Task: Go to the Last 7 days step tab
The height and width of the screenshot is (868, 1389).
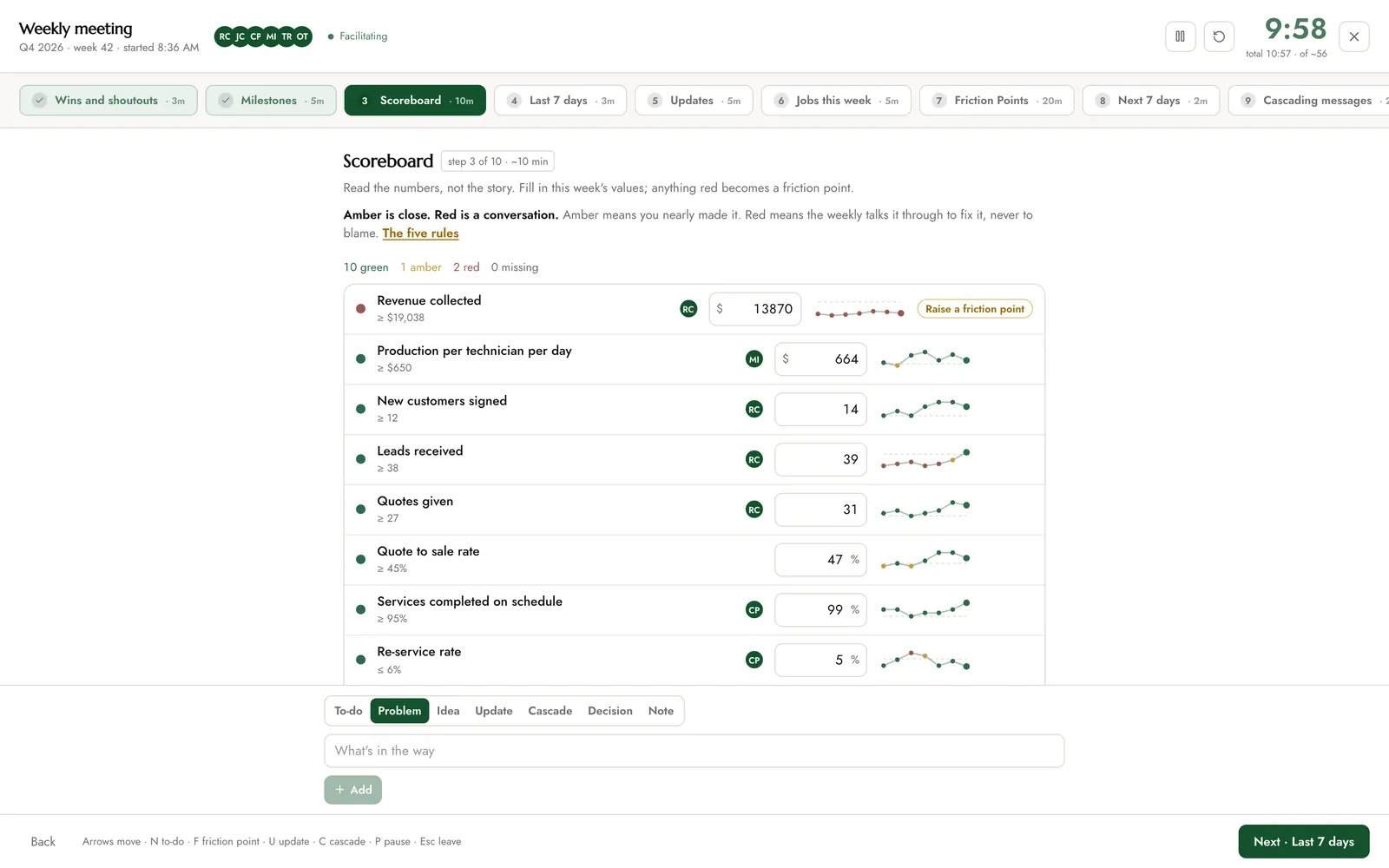Action: tap(560, 101)
